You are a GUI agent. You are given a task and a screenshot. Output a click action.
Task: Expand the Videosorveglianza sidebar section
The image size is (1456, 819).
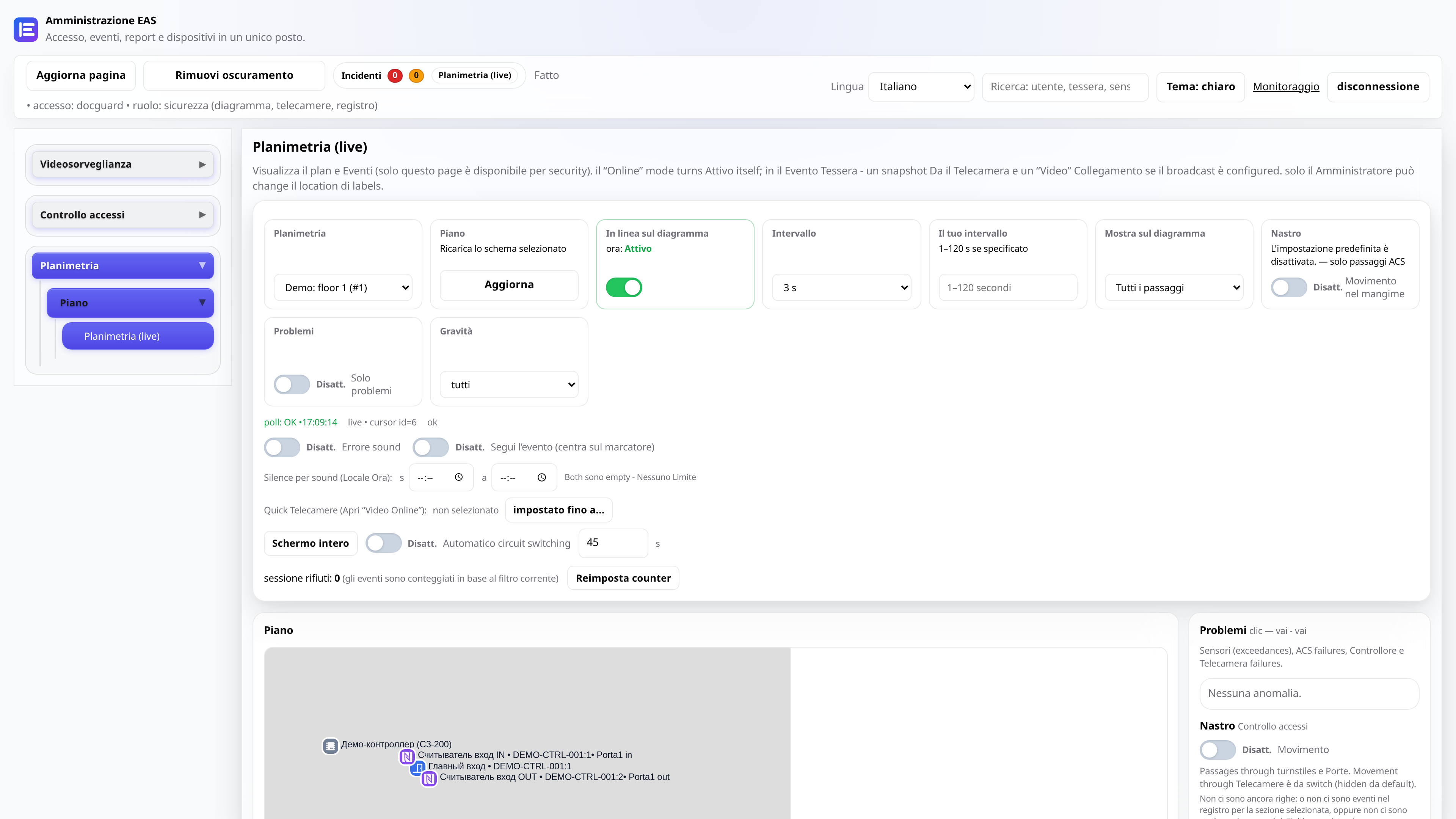[x=122, y=165]
